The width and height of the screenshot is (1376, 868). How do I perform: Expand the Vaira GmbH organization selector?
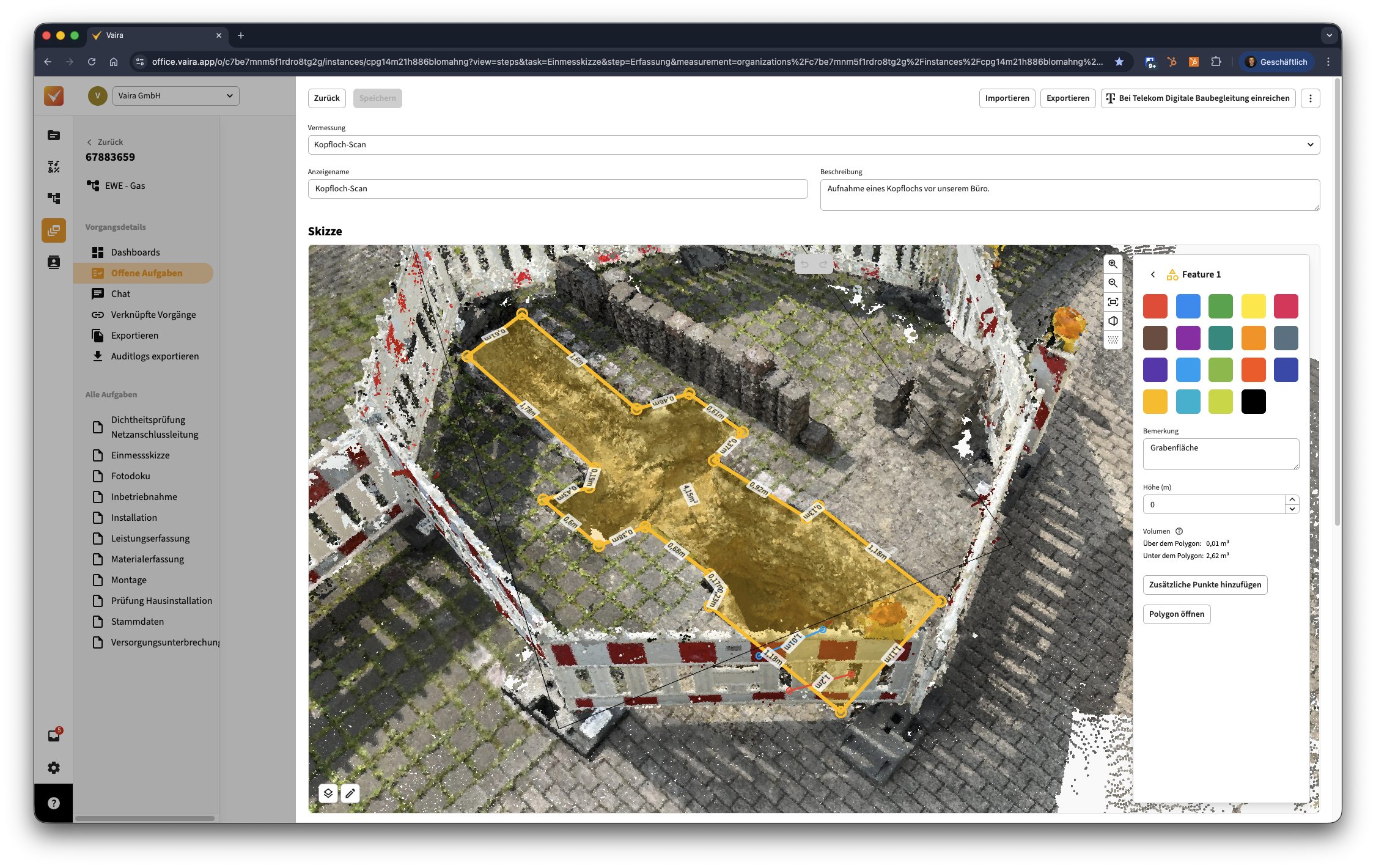tap(175, 96)
